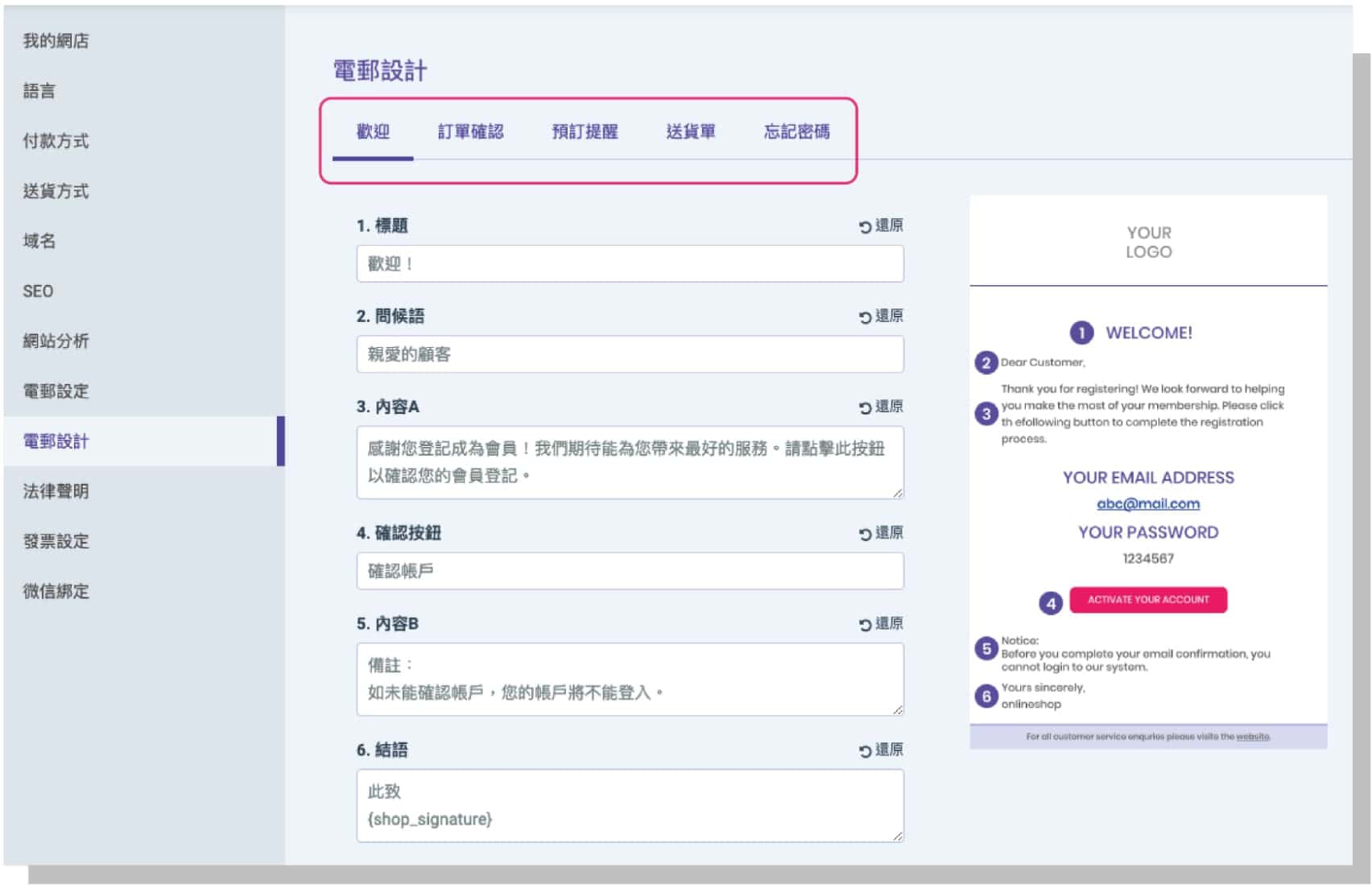Open the 預訂提醒 tab

[x=585, y=132]
